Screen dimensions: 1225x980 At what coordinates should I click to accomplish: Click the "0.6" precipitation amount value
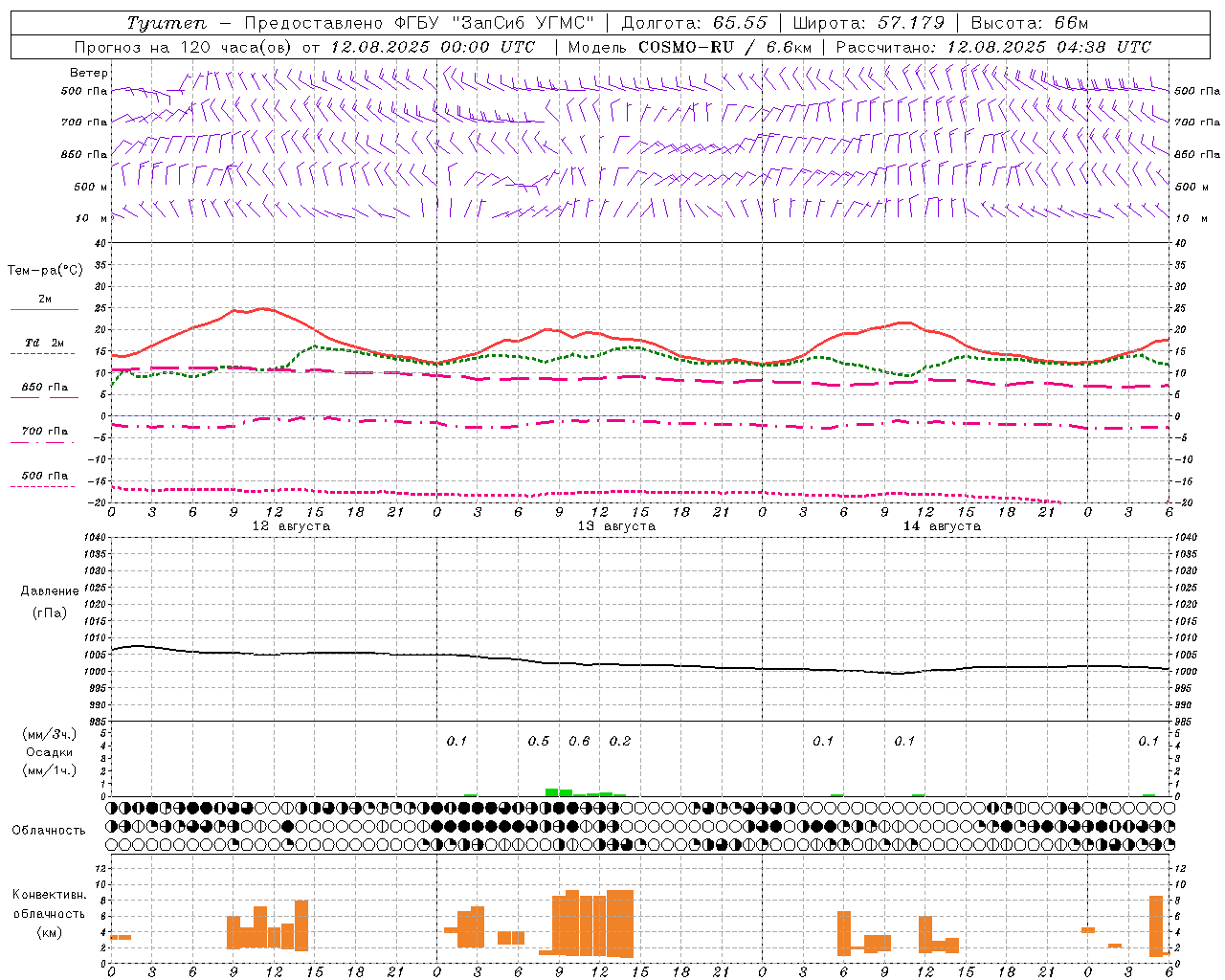pos(579,741)
